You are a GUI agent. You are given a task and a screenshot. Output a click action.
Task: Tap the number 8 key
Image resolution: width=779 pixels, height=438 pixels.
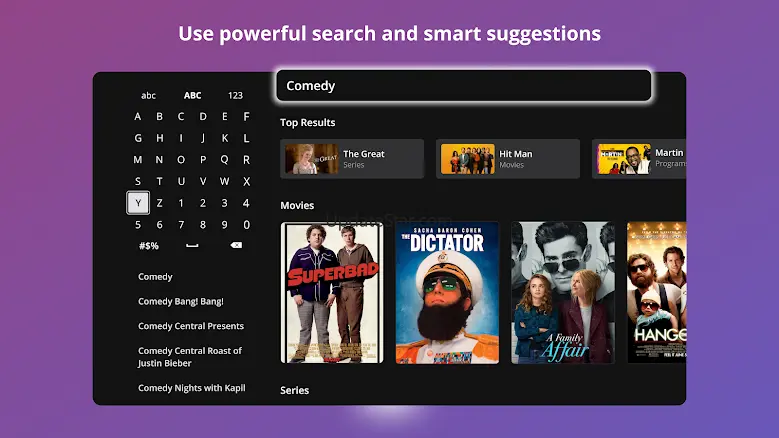203,225
